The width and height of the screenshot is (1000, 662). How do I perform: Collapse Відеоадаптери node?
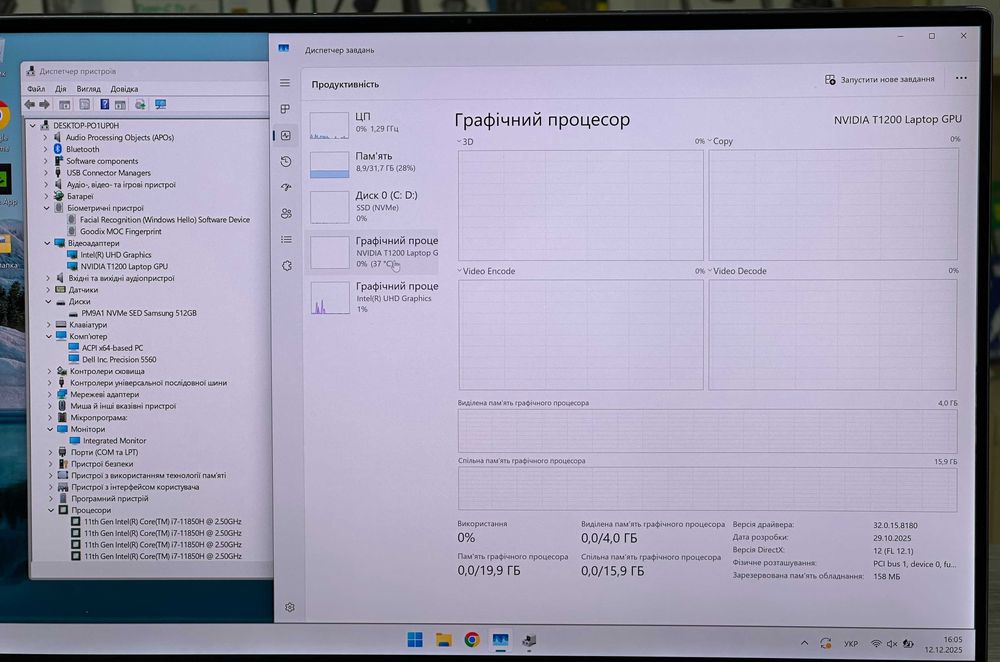pos(47,243)
